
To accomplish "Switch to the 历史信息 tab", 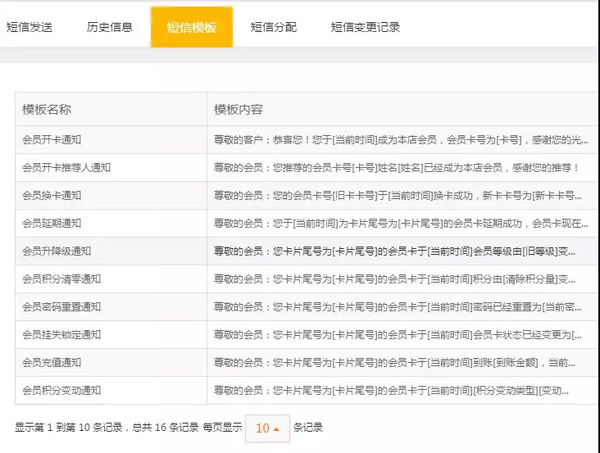I will tap(109, 27).
